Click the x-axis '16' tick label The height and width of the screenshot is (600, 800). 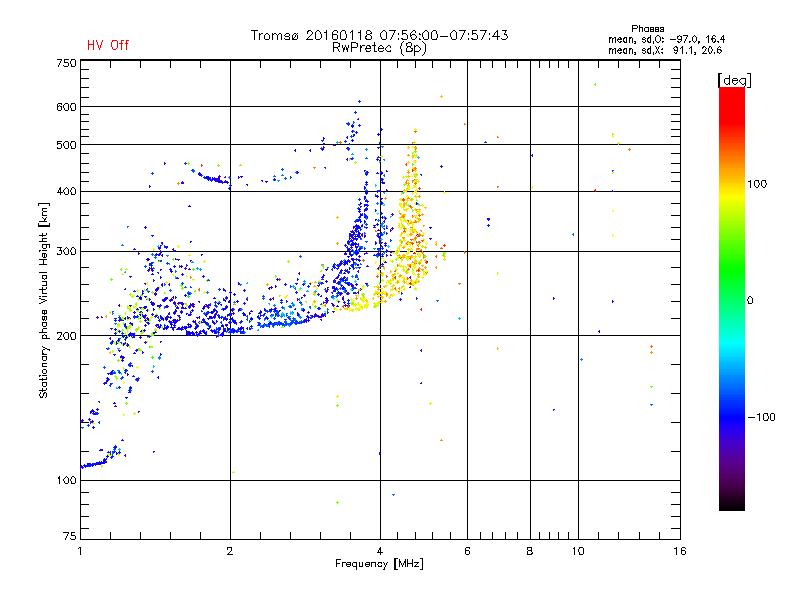tap(680, 551)
